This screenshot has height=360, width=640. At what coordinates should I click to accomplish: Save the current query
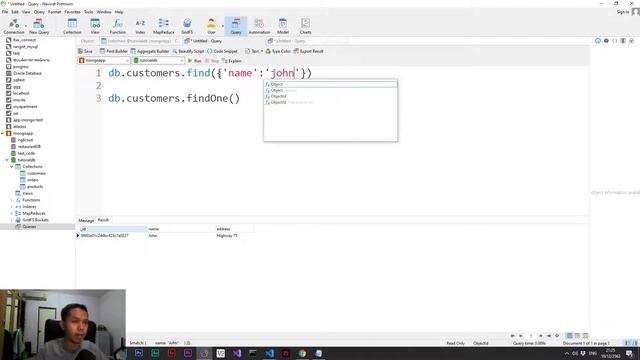click(x=86, y=51)
